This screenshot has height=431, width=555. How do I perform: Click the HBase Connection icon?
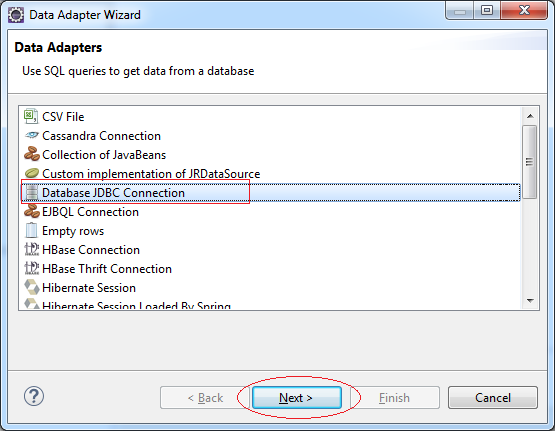[31, 249]
